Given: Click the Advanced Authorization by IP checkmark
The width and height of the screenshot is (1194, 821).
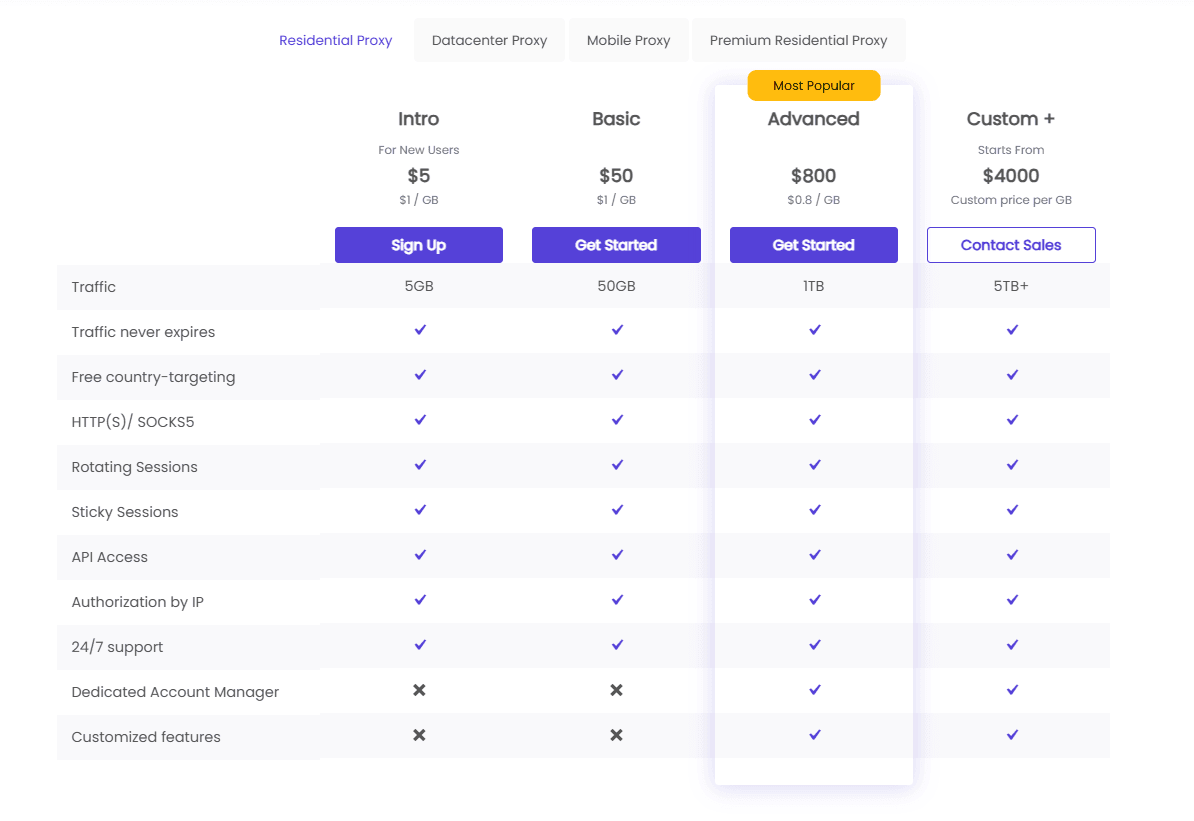Looking at the screenshot, I should pyautogui.click(x=814, y=600).
